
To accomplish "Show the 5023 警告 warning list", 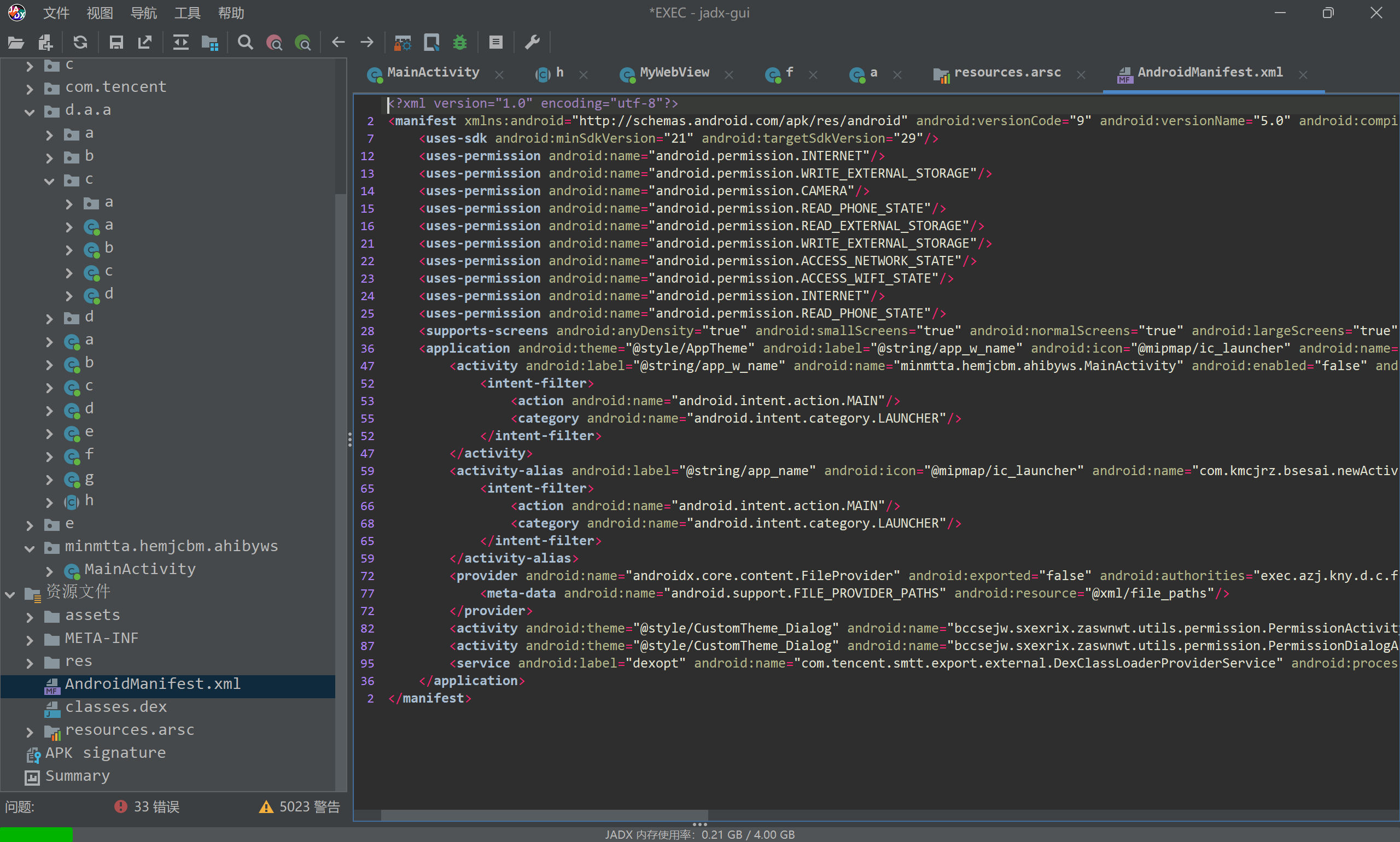I will point(300,807).
